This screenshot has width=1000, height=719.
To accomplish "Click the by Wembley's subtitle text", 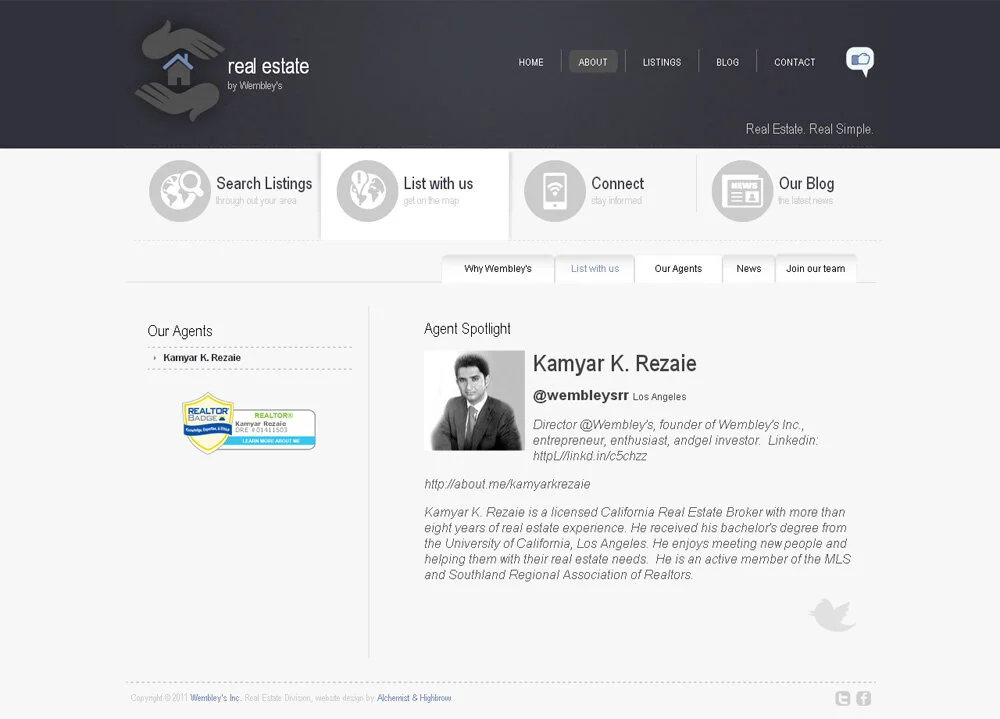I will 255,85.
